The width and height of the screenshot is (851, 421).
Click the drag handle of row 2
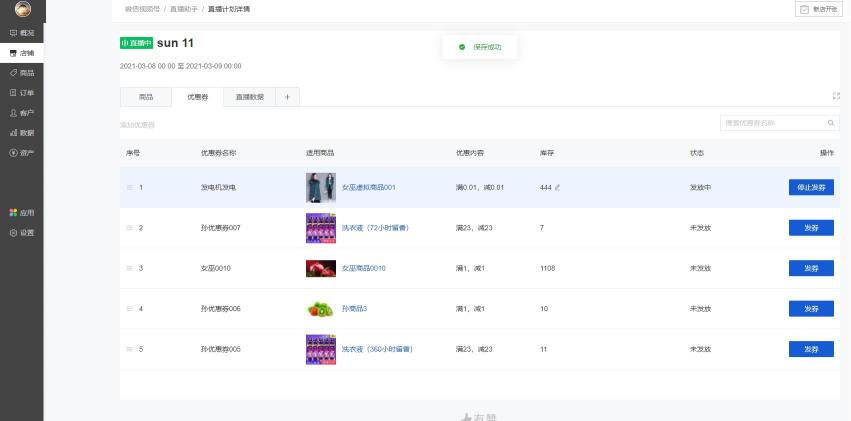click(x=130, y=228)
